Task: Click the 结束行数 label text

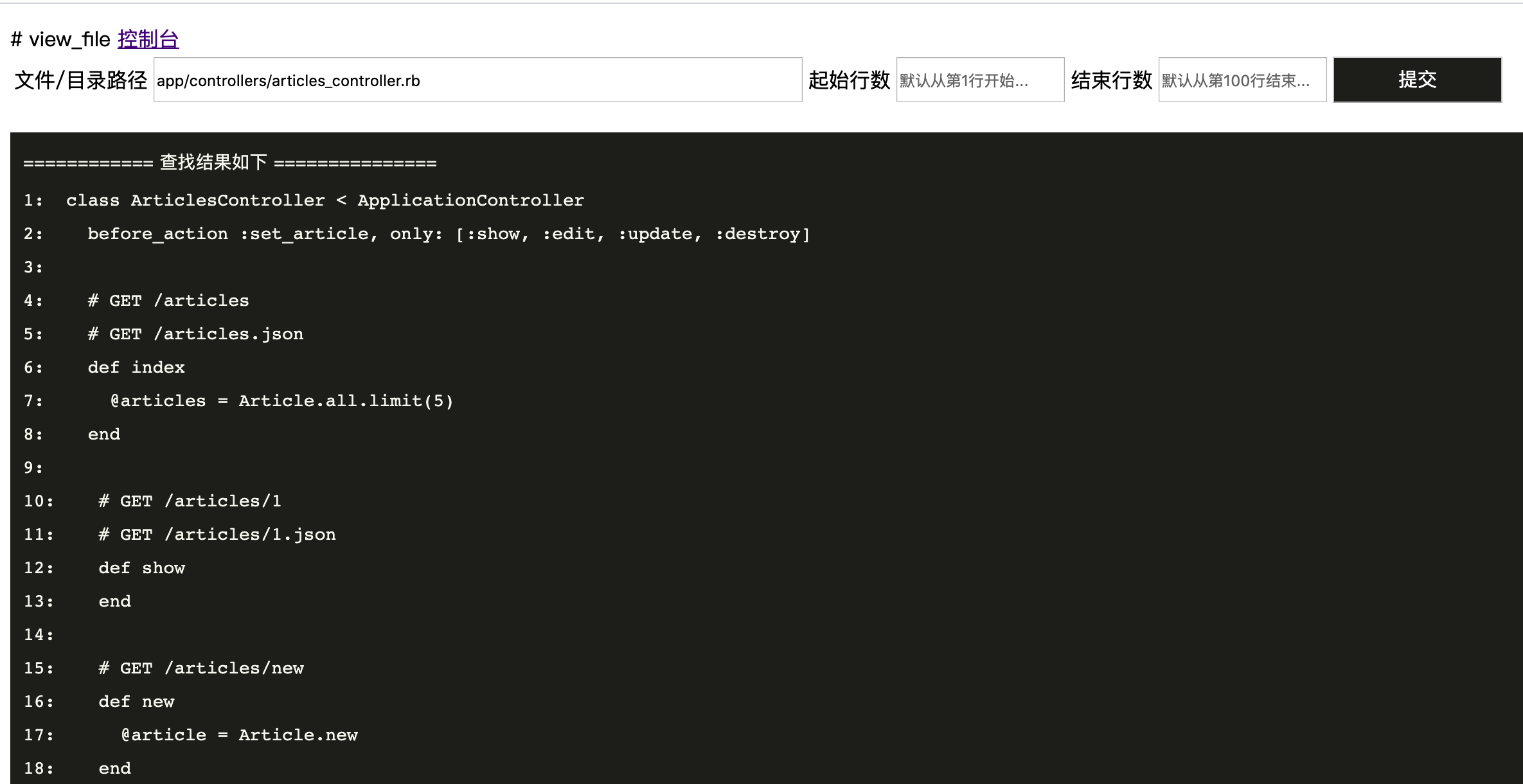Action: click(1110, 80)
